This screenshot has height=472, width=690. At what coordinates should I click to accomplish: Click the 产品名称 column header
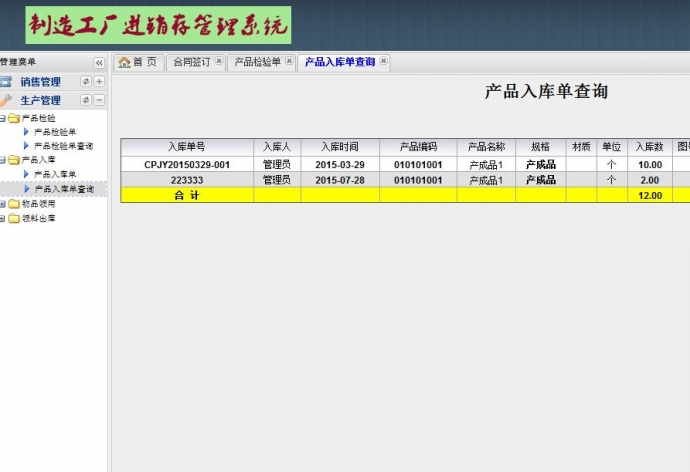[x=486, y=147]
